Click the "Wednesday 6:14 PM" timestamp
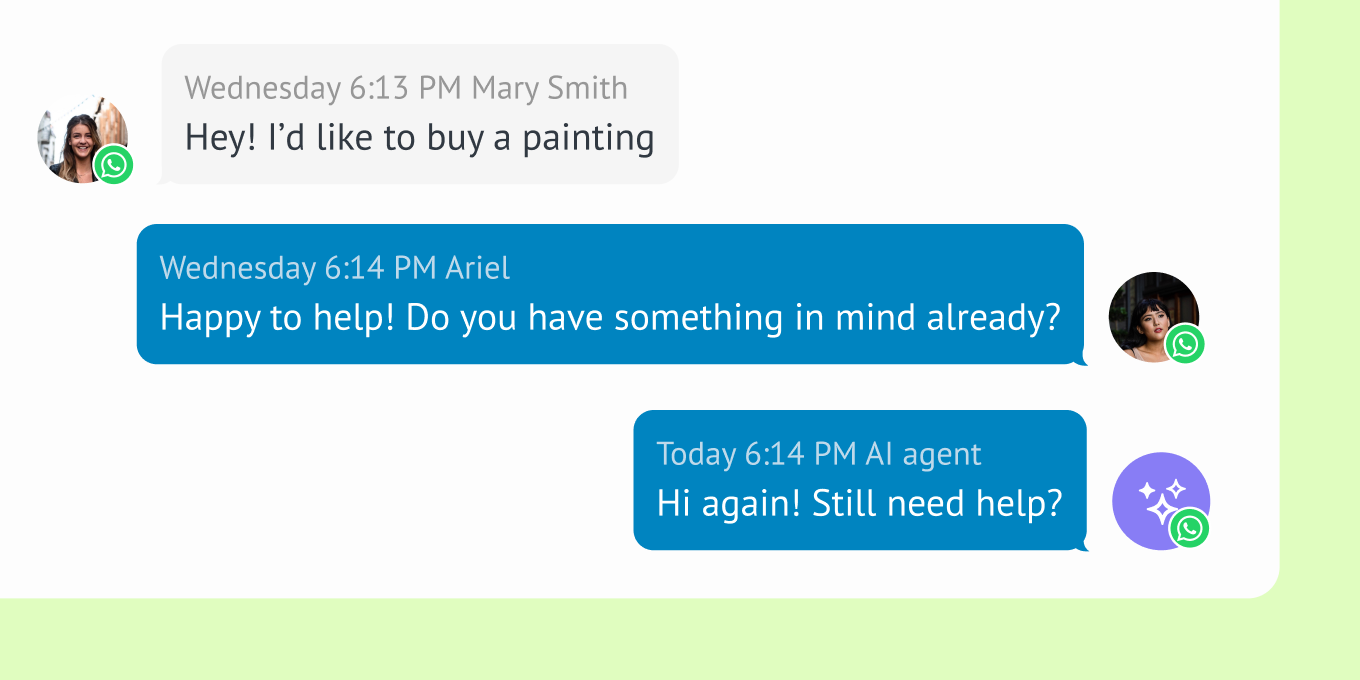The width and height of the screenshot is (1360, 680). click(298, 268)
